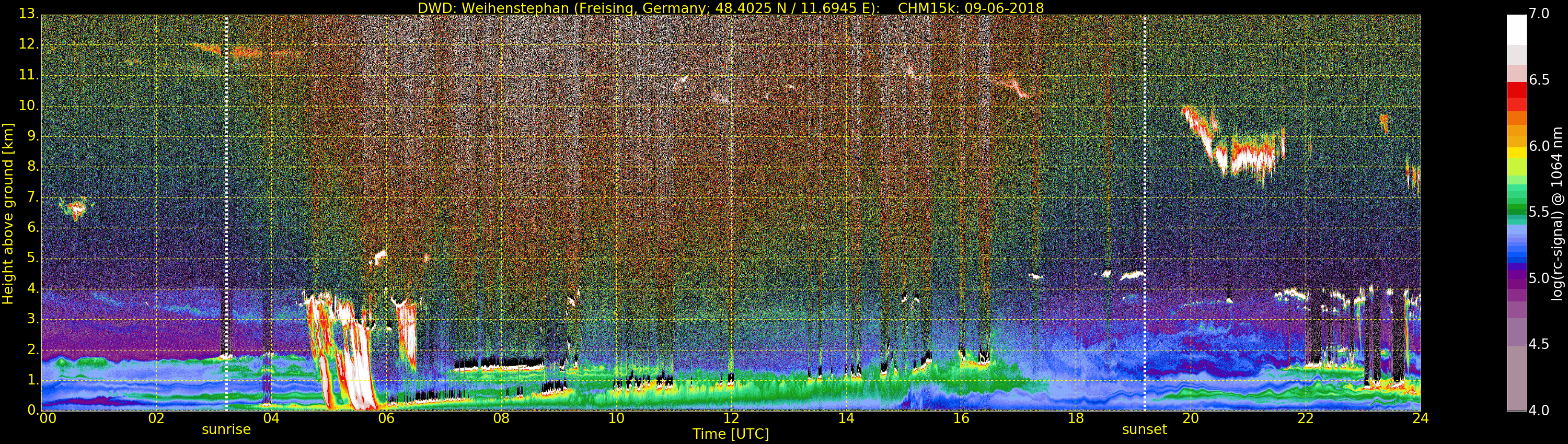Click the time-axis tick label "00"
The width and height of the screenshot is (1568, 444).
click(x=48, y=418)
